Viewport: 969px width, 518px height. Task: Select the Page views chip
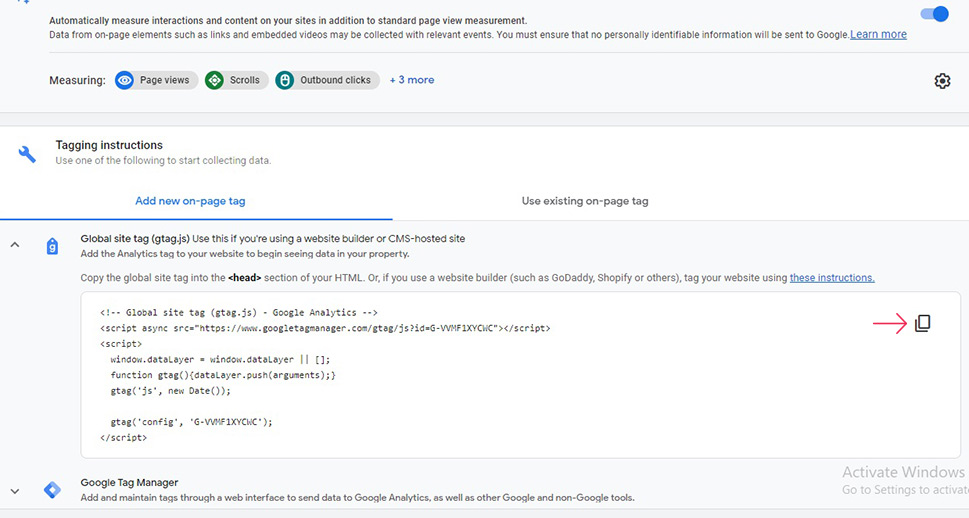click(156, 80)
